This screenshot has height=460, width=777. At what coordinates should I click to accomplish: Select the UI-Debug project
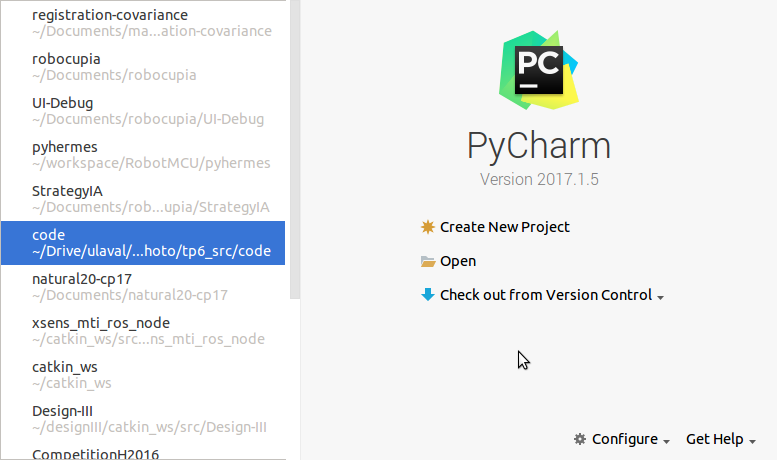tap(143, 111)
